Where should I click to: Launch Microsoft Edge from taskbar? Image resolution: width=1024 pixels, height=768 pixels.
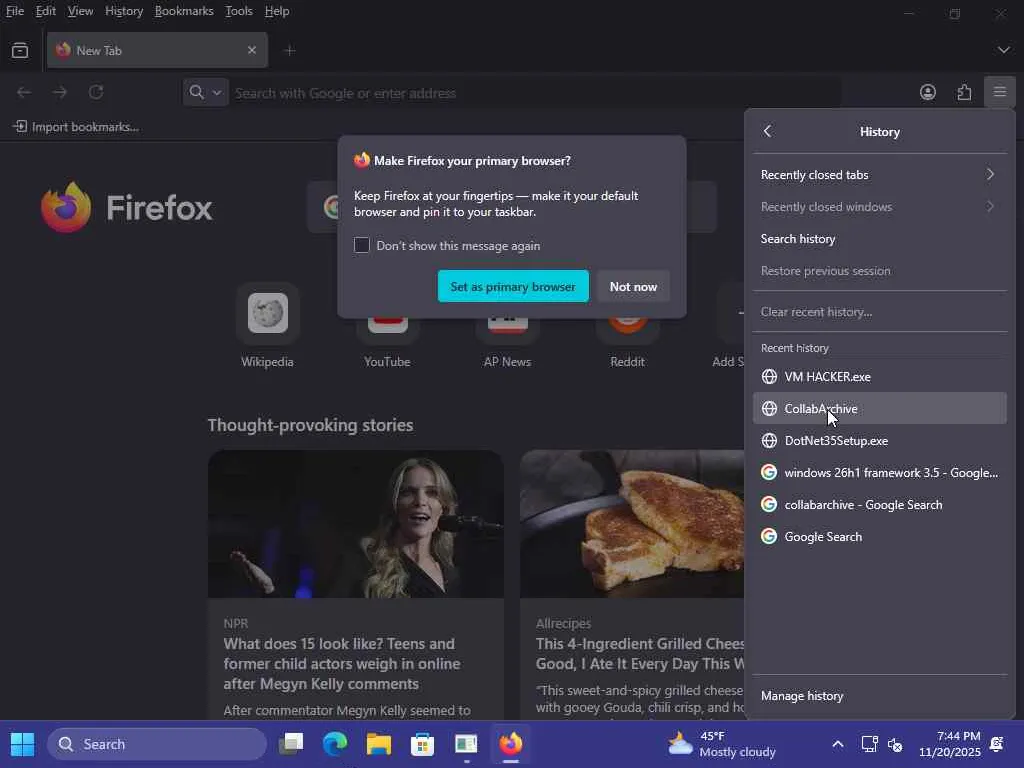point(335,744)
